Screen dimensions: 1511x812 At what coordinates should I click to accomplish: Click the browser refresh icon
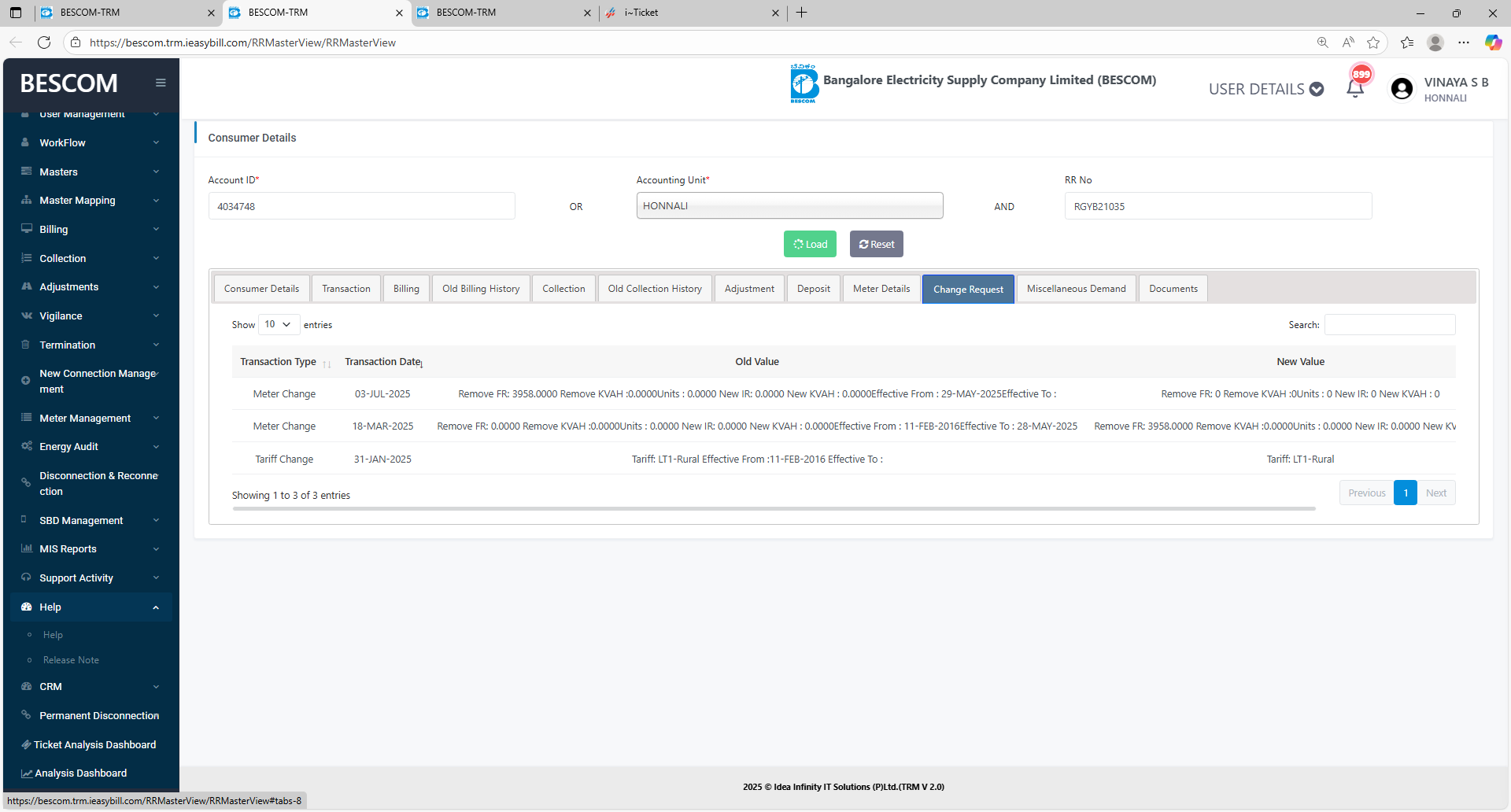coord(44,42)
